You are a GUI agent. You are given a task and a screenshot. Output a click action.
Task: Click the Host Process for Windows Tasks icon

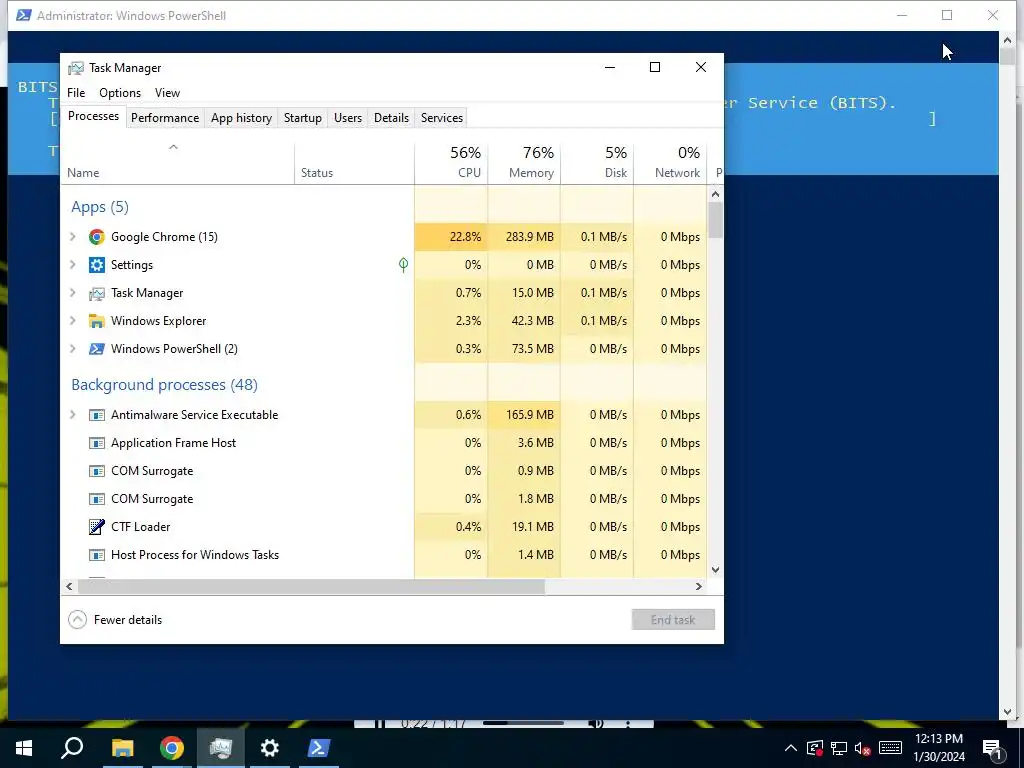[x=97, y=555]
